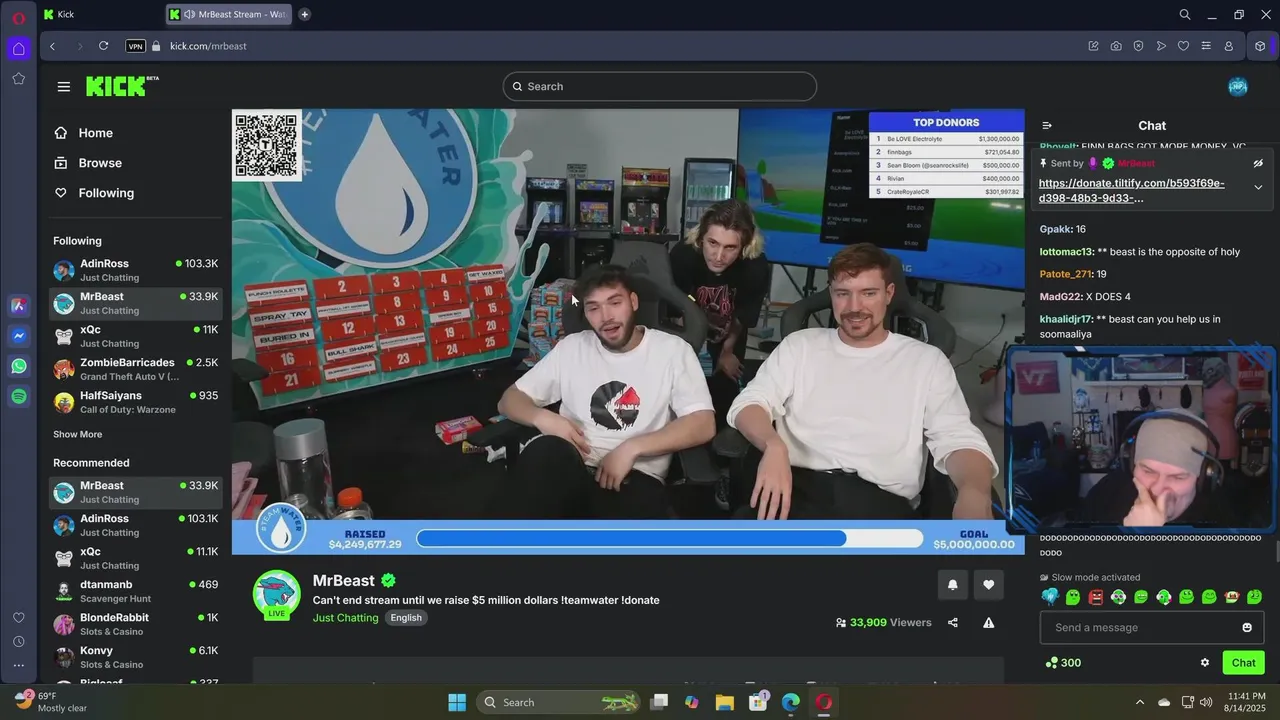Search open tabs with magnifier icon
1280x720 pixels.
pos(1185,14)
